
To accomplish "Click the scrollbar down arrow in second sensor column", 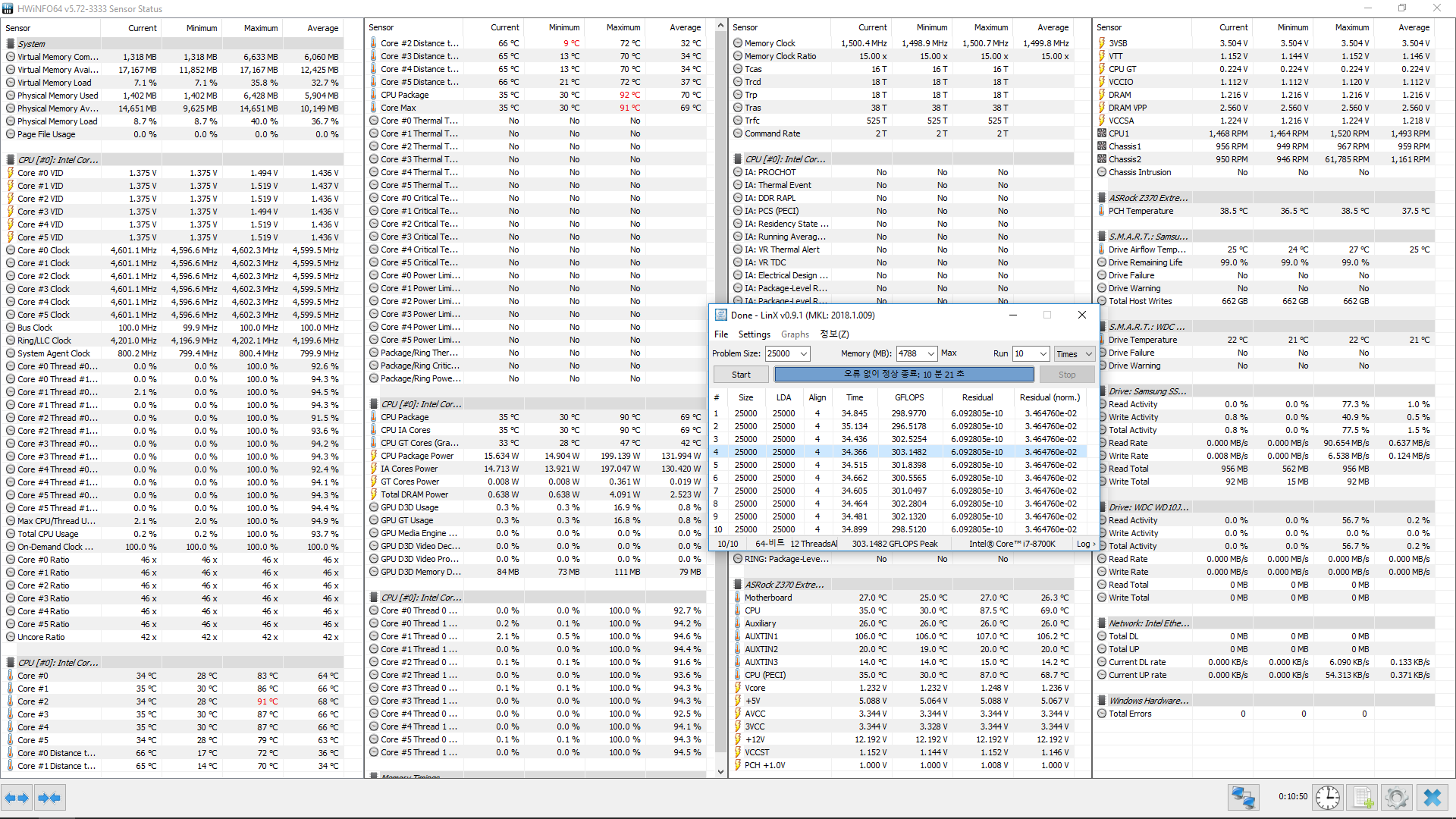I will [x=720, y=772].
